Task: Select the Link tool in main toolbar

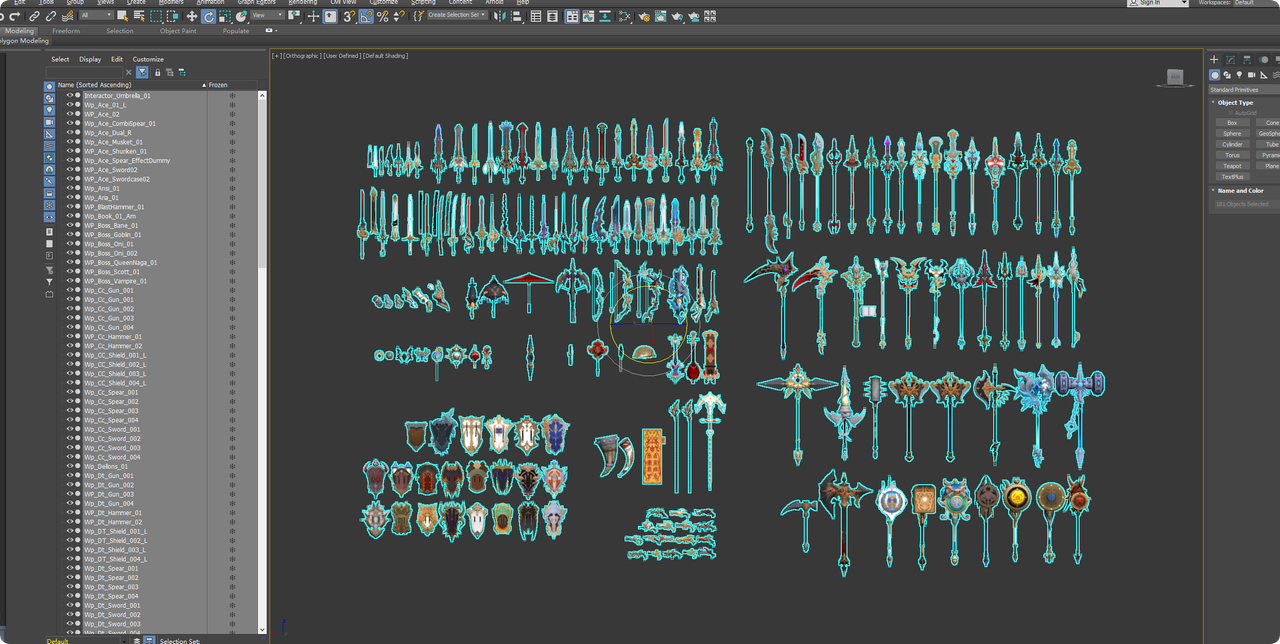Action: pyautogui.click(x=34, y=16)
